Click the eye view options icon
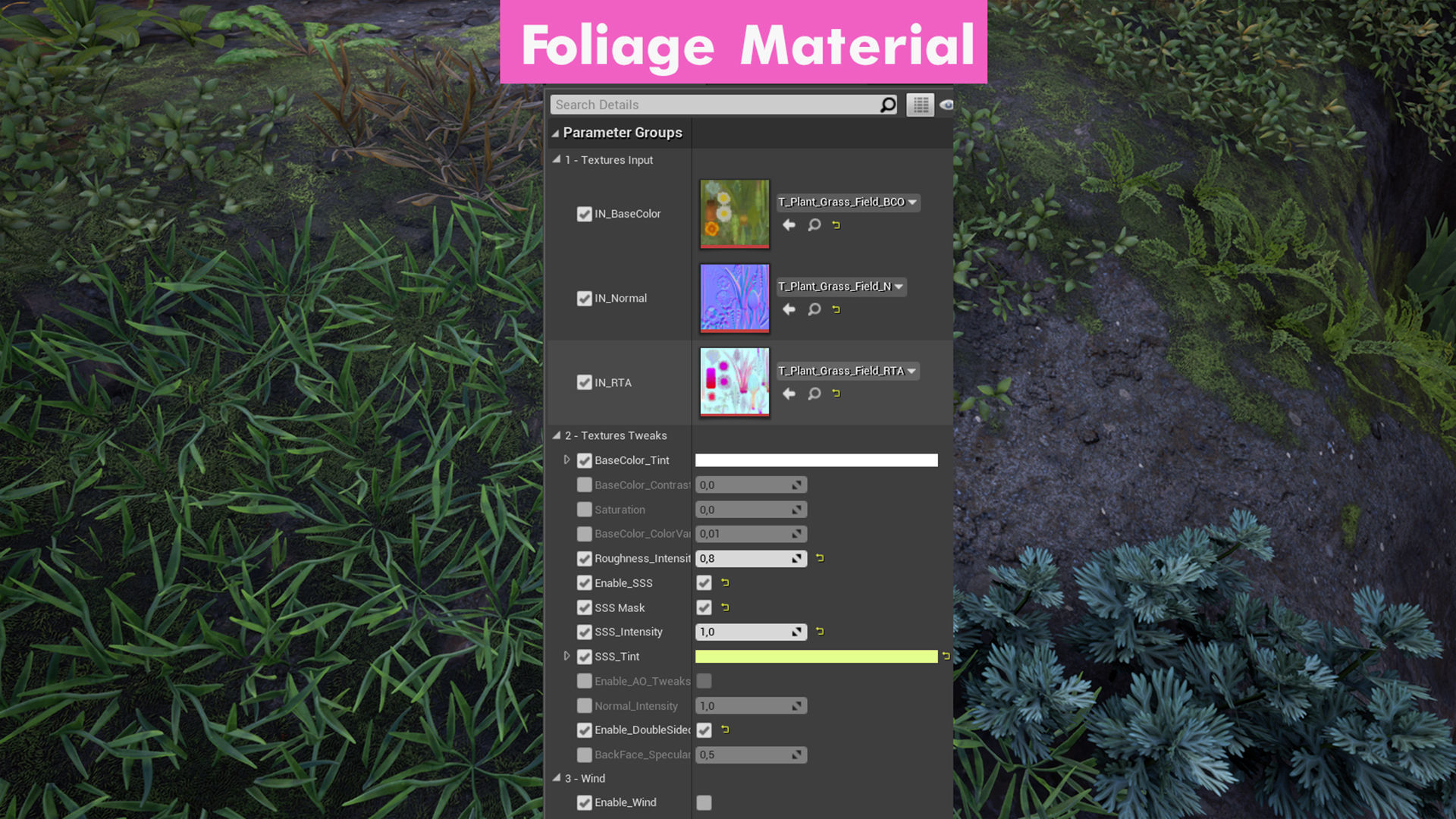This screenshot has width=1456, height=819. click(946, 105)
